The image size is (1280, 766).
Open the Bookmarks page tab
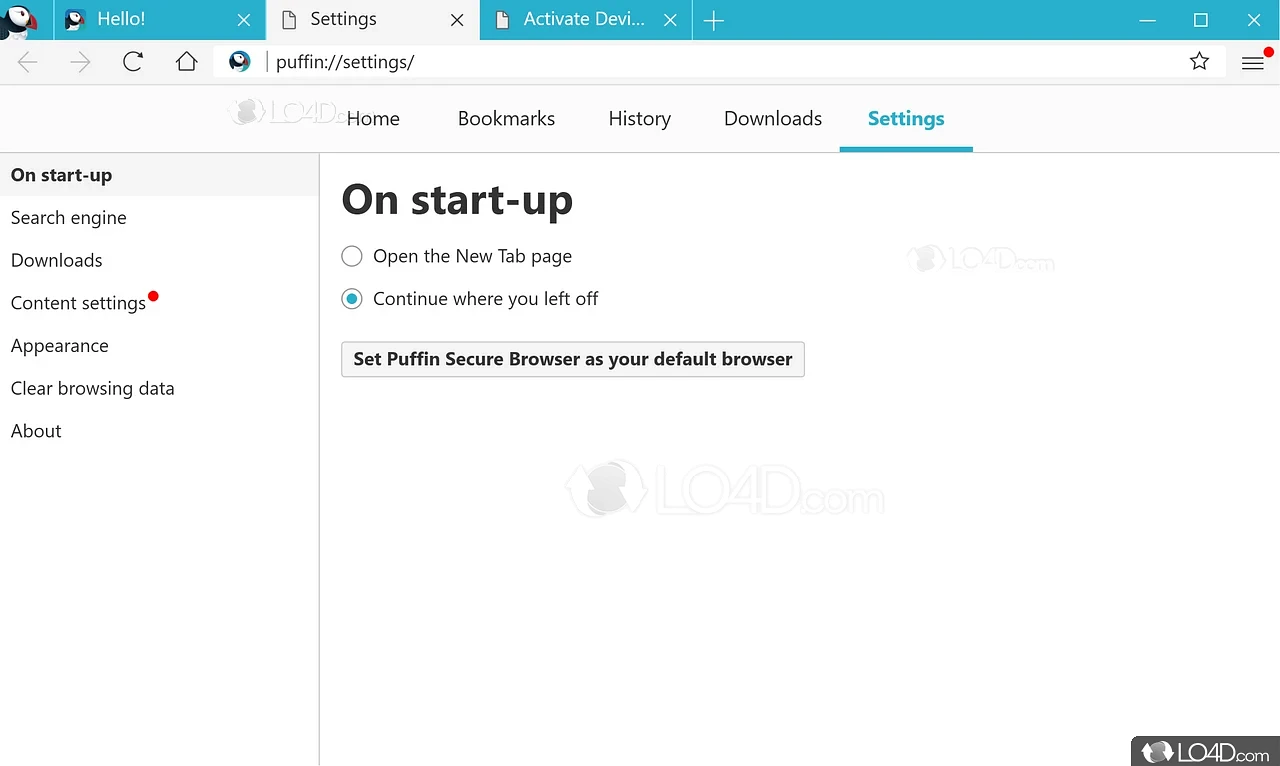[506, 118]
